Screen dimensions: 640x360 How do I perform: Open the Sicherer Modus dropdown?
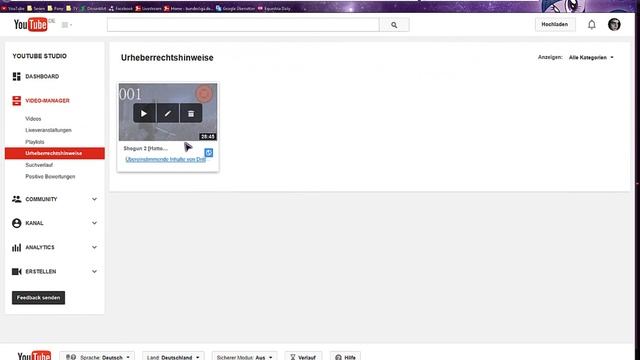(244, 357)
